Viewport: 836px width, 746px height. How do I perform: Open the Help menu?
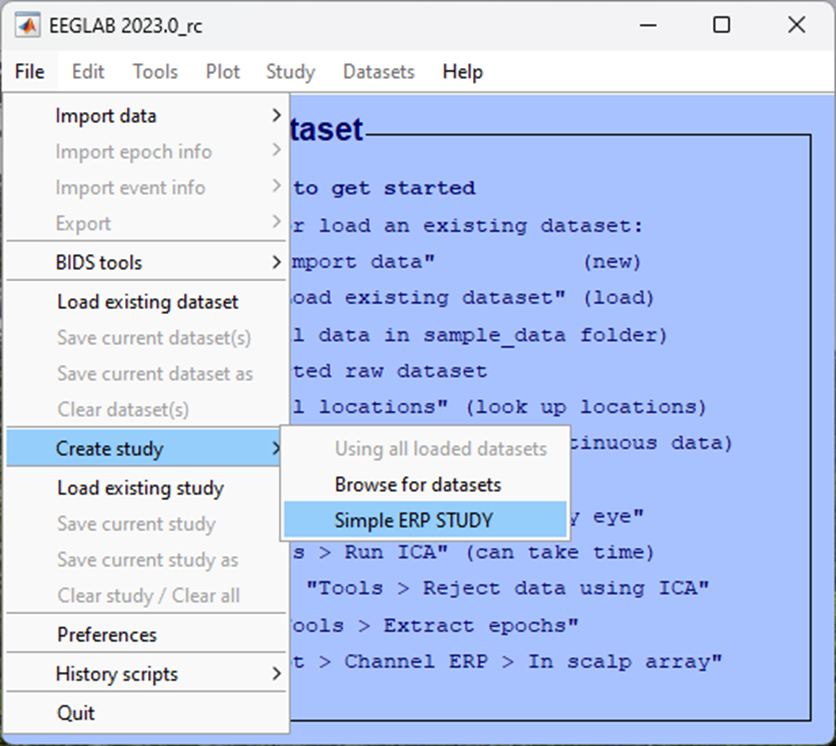[x=462, y=71]
